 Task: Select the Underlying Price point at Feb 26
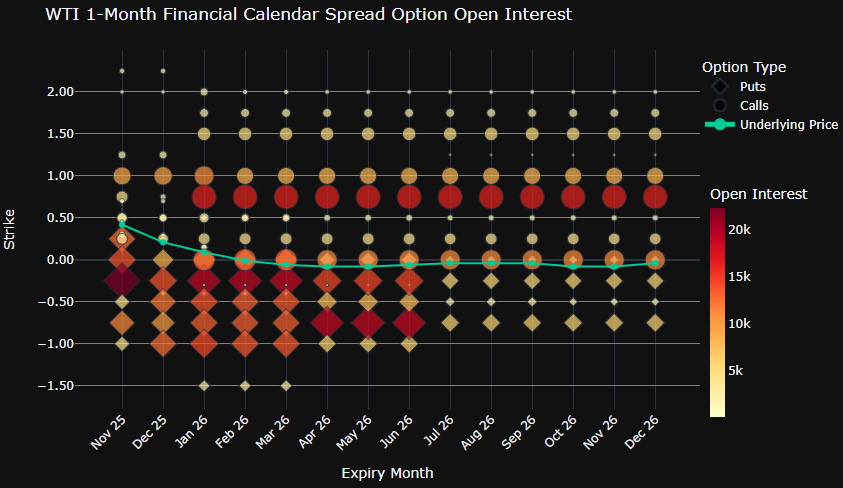245,260
